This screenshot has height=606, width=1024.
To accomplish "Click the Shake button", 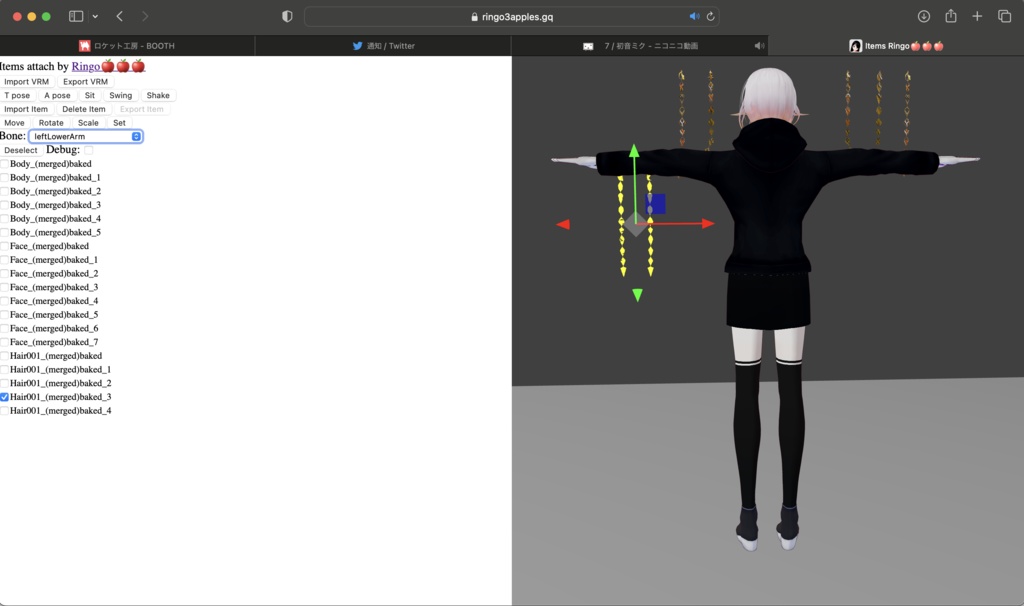I will coord(158,95).
